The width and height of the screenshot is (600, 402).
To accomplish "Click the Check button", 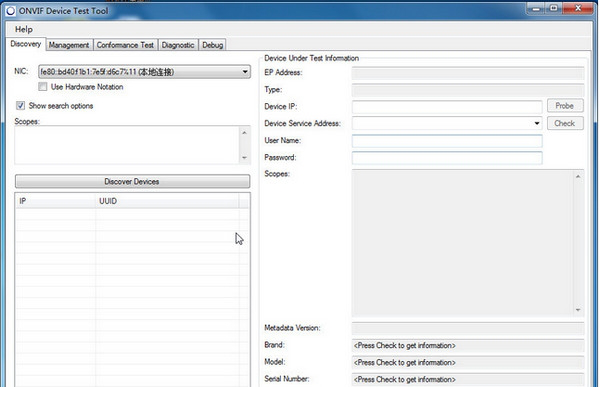I will (565, 124).
